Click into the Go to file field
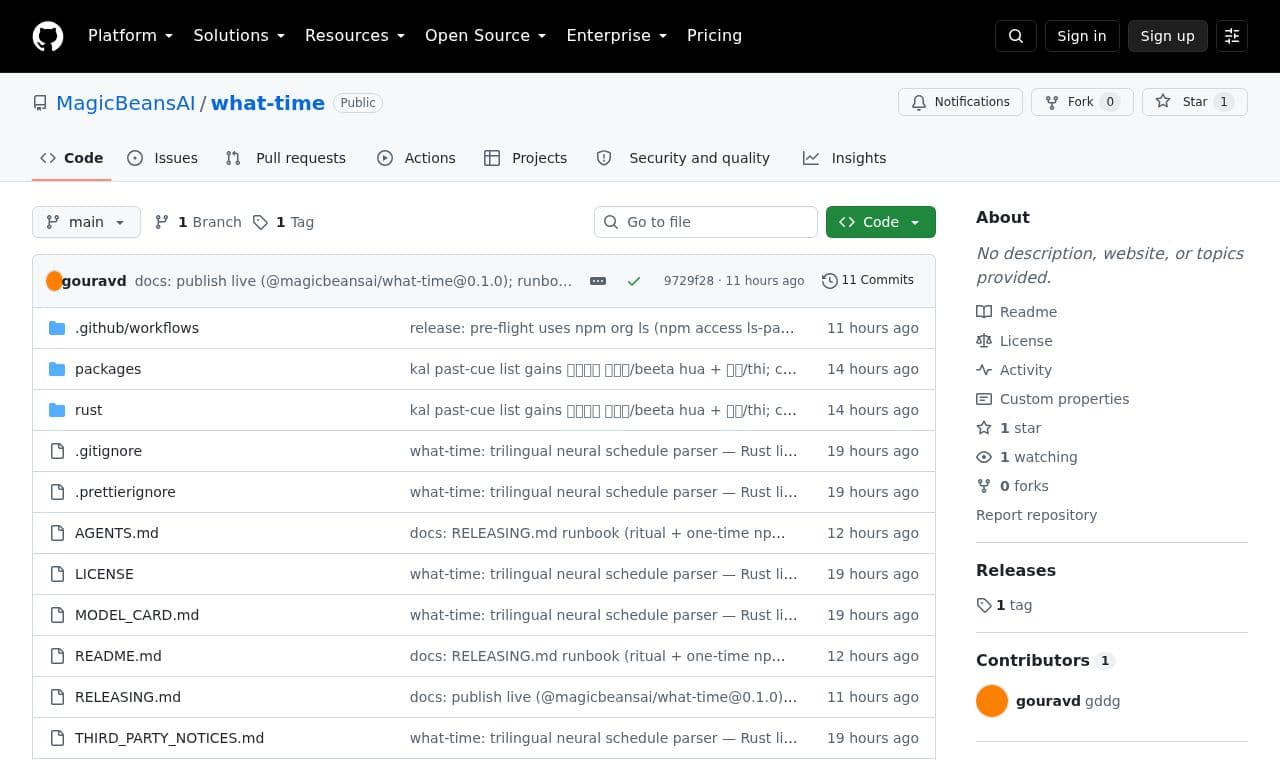This screenshot has height=760, width=1280. tap(706, 222)
